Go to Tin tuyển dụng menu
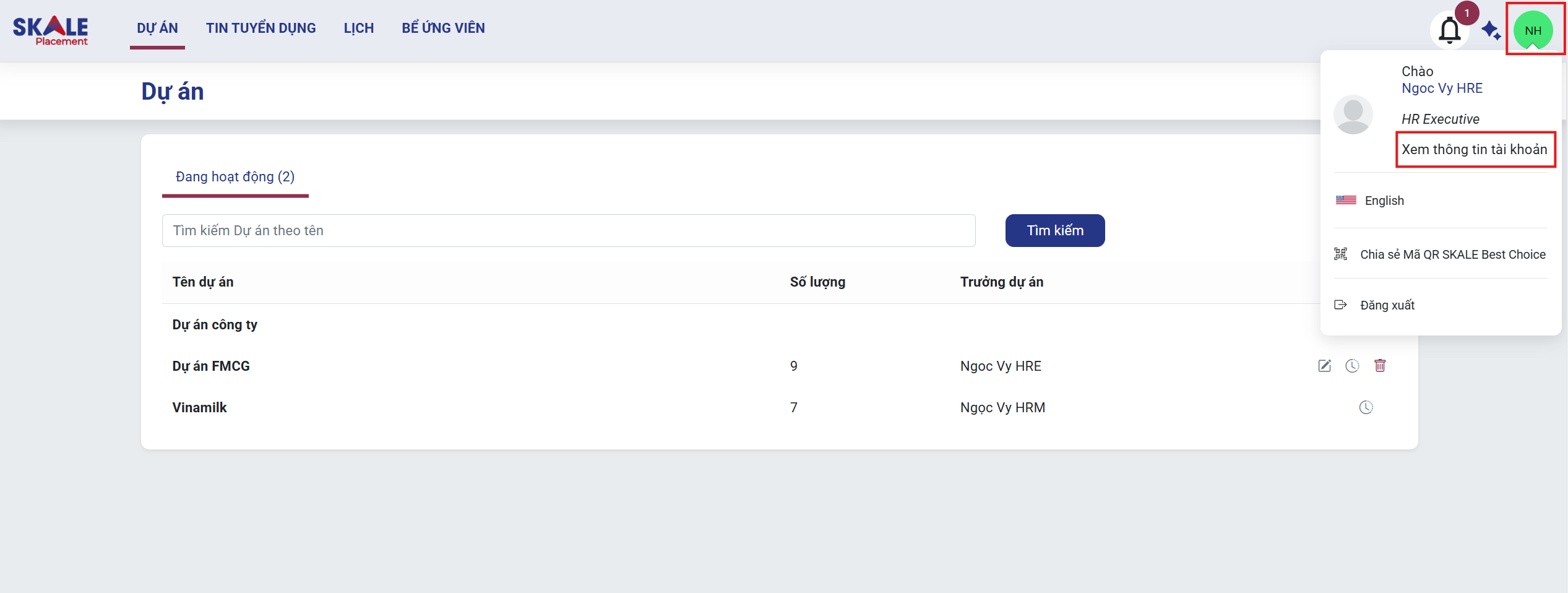This screenshot has height=593, width=1568. pyautogui.click(x=261, y=28)
